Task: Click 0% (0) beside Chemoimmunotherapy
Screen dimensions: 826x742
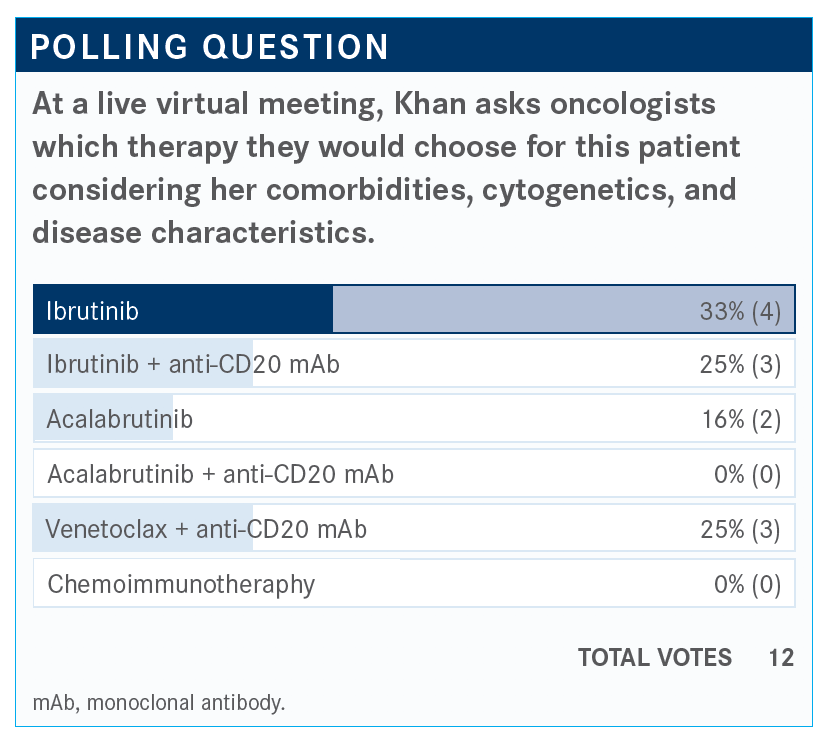Action: point(747,584)
